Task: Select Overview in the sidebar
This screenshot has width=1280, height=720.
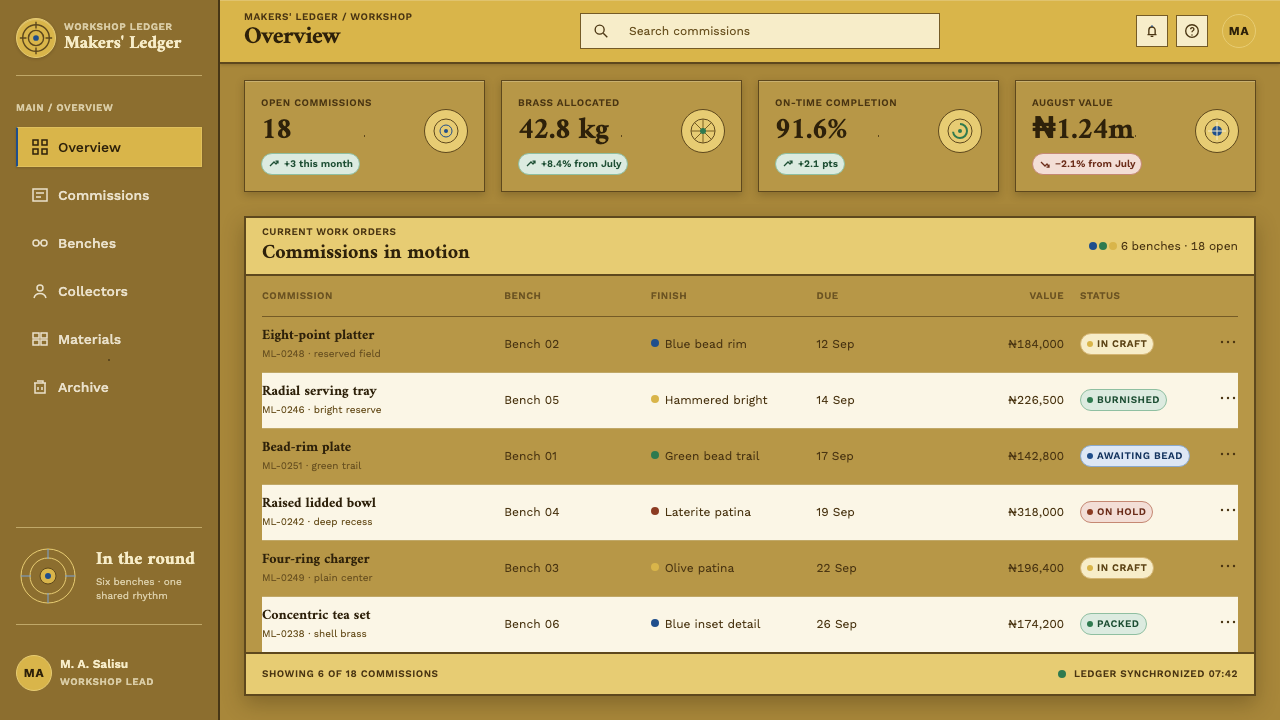Action: coord(109,147)
